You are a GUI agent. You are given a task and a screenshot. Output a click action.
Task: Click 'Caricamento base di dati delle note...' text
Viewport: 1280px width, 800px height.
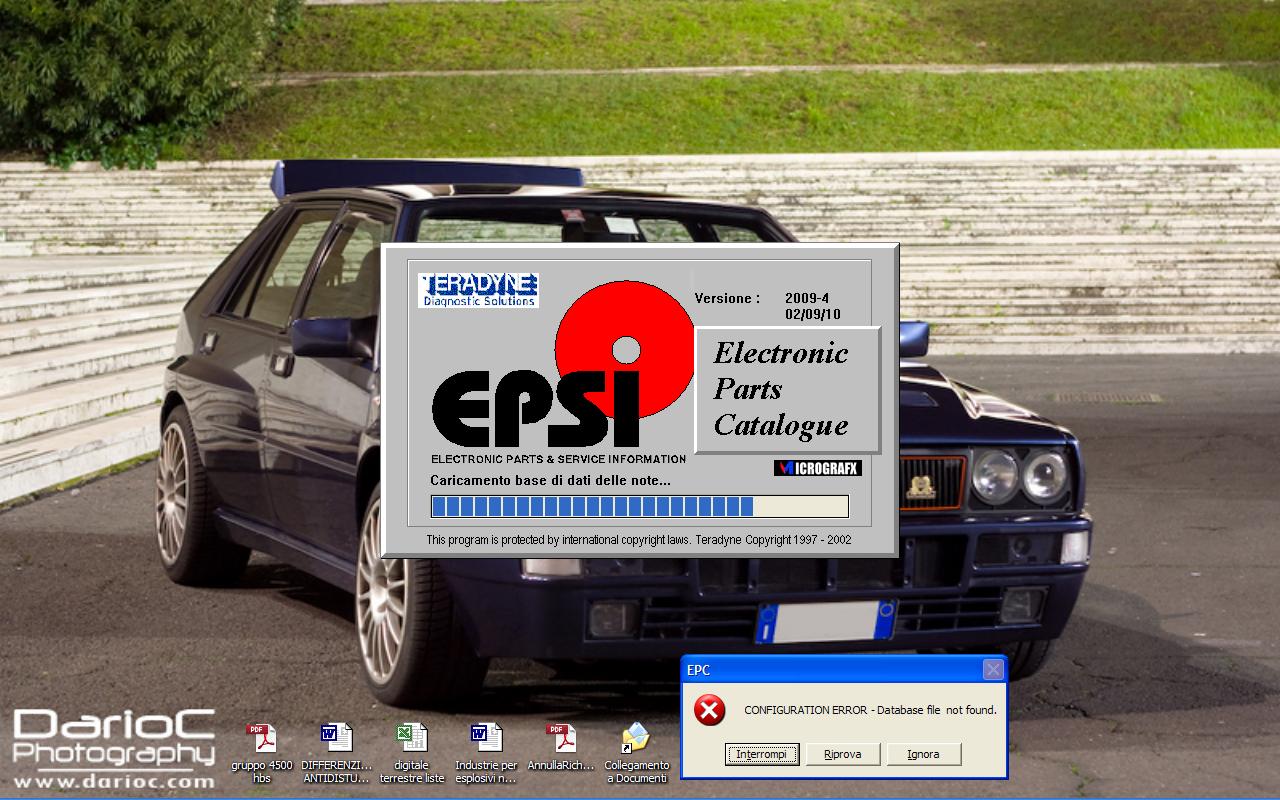(550, 481)
